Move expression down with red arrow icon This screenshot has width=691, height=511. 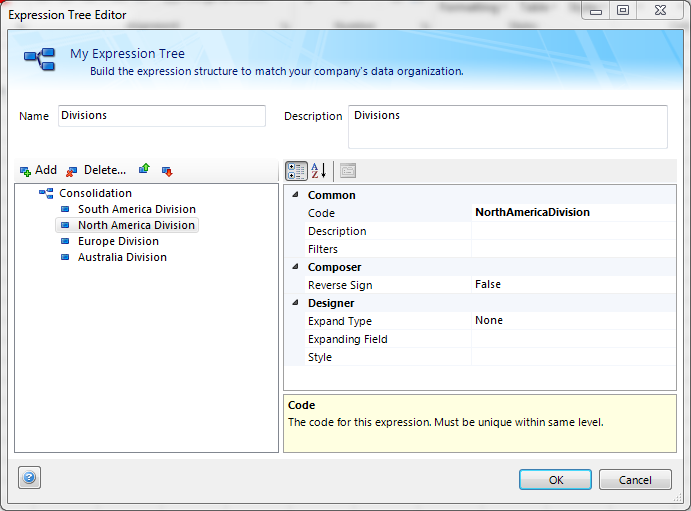tap(167, 171)
